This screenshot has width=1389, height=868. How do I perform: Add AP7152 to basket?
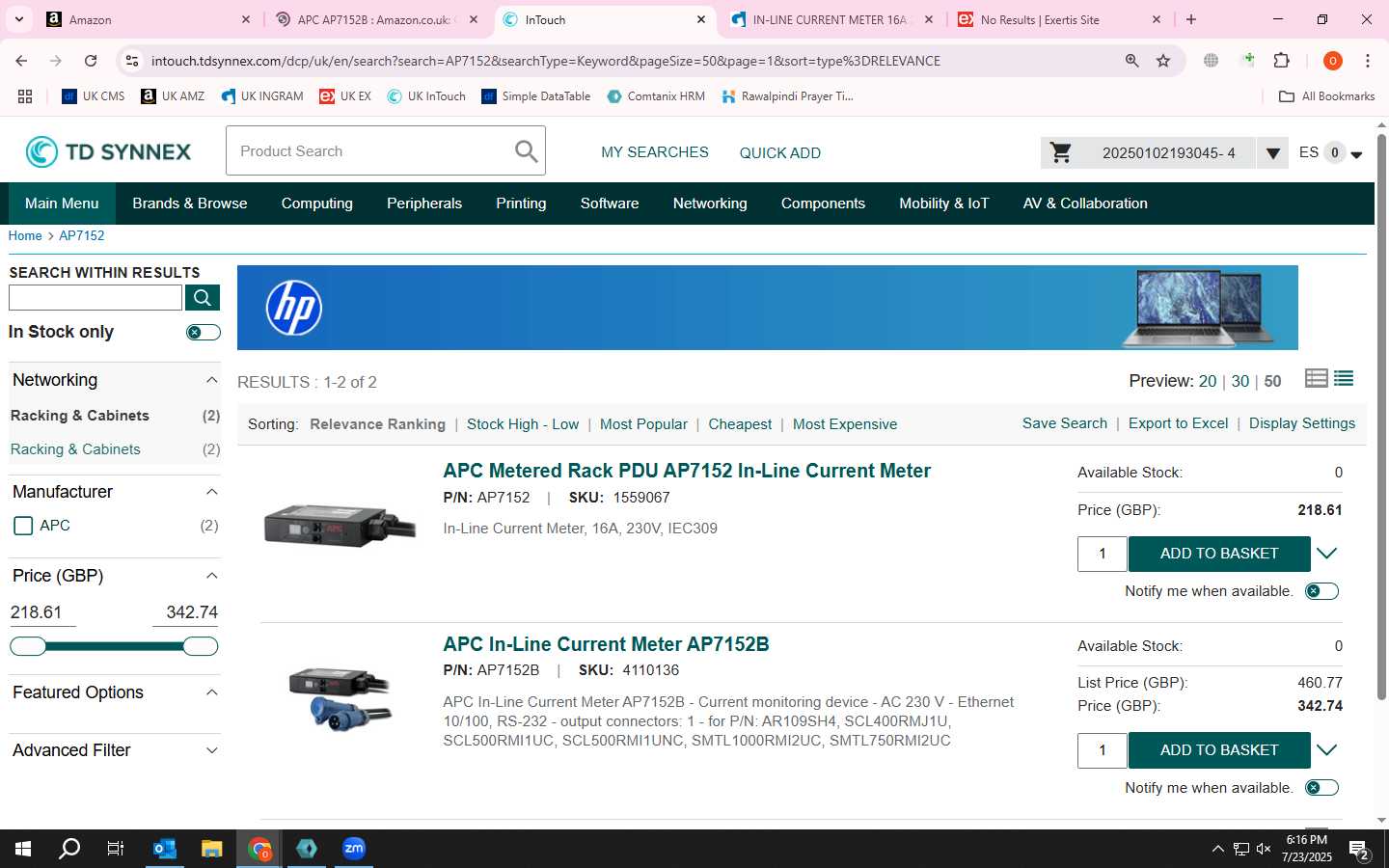click(1219, 554)
